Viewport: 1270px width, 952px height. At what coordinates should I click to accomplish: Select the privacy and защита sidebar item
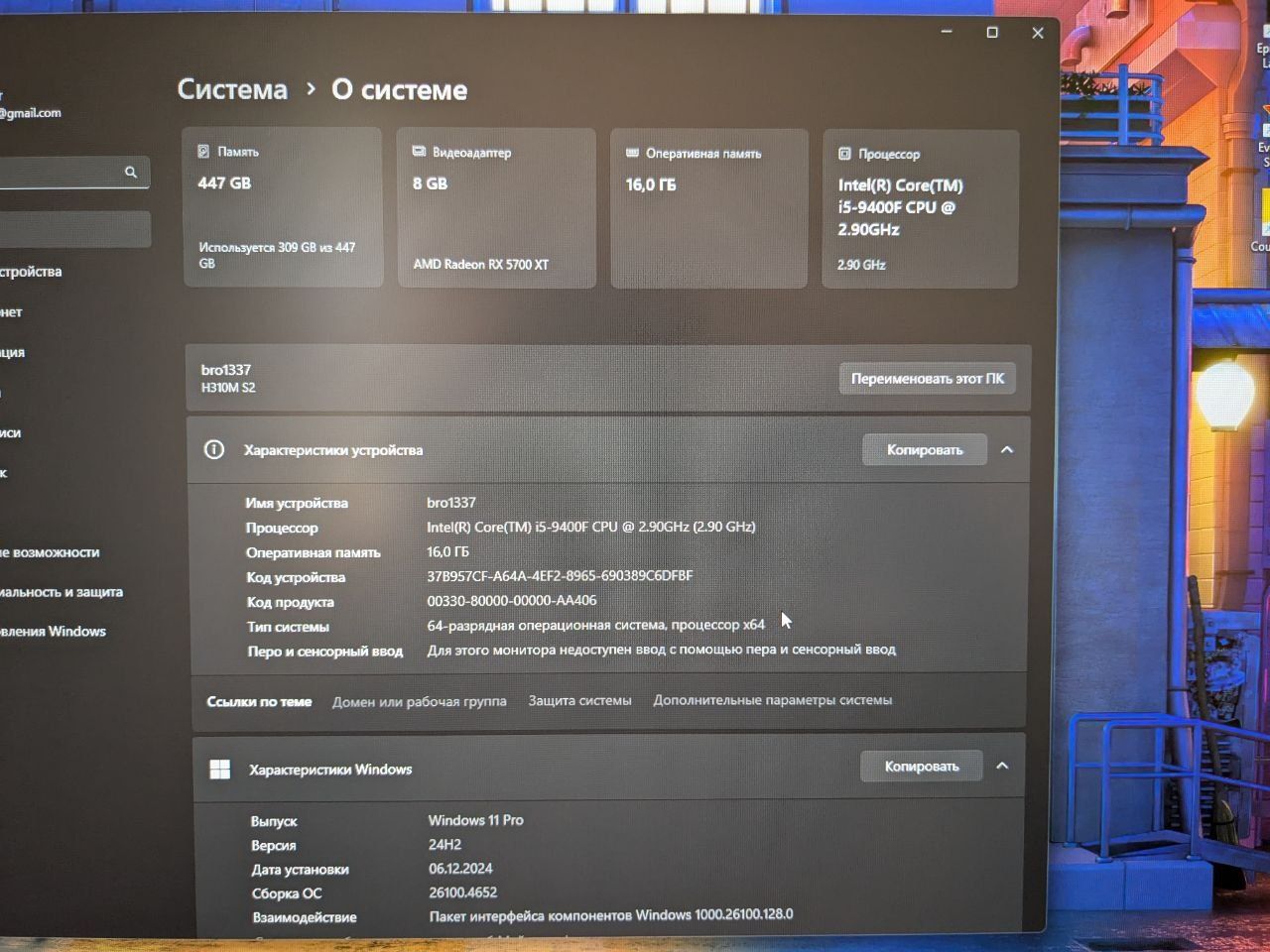[x=62, y=592]
